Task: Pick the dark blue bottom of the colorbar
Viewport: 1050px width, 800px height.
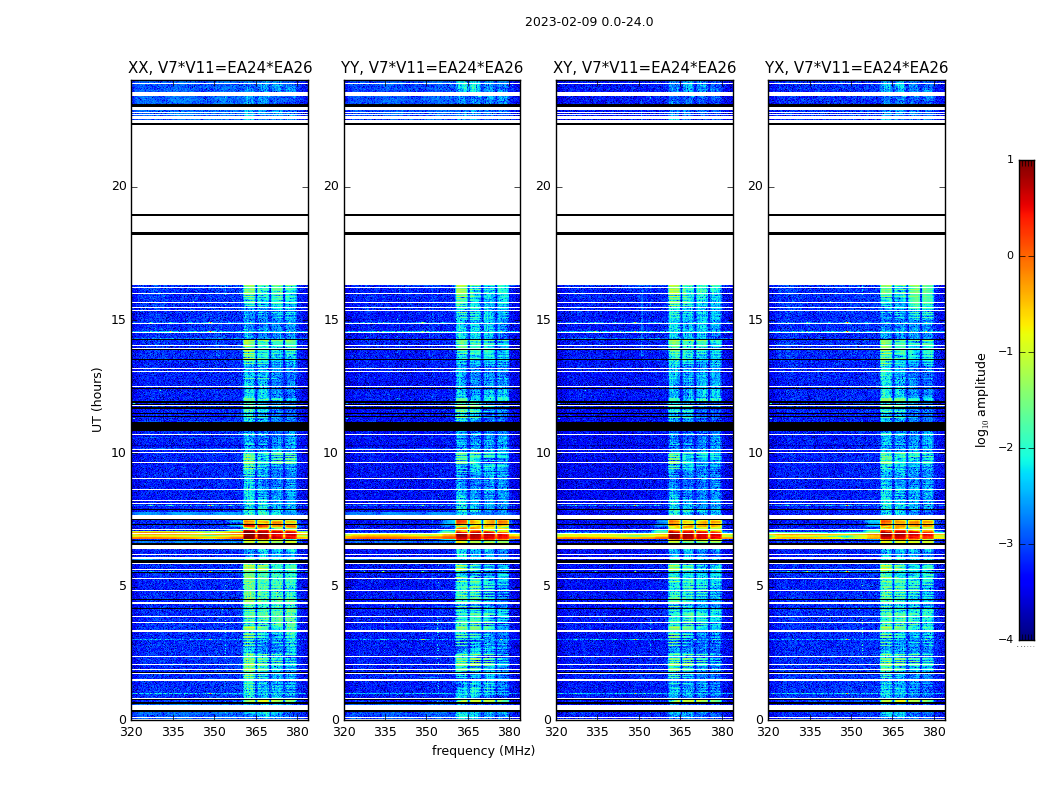Action: [1026, 630]
